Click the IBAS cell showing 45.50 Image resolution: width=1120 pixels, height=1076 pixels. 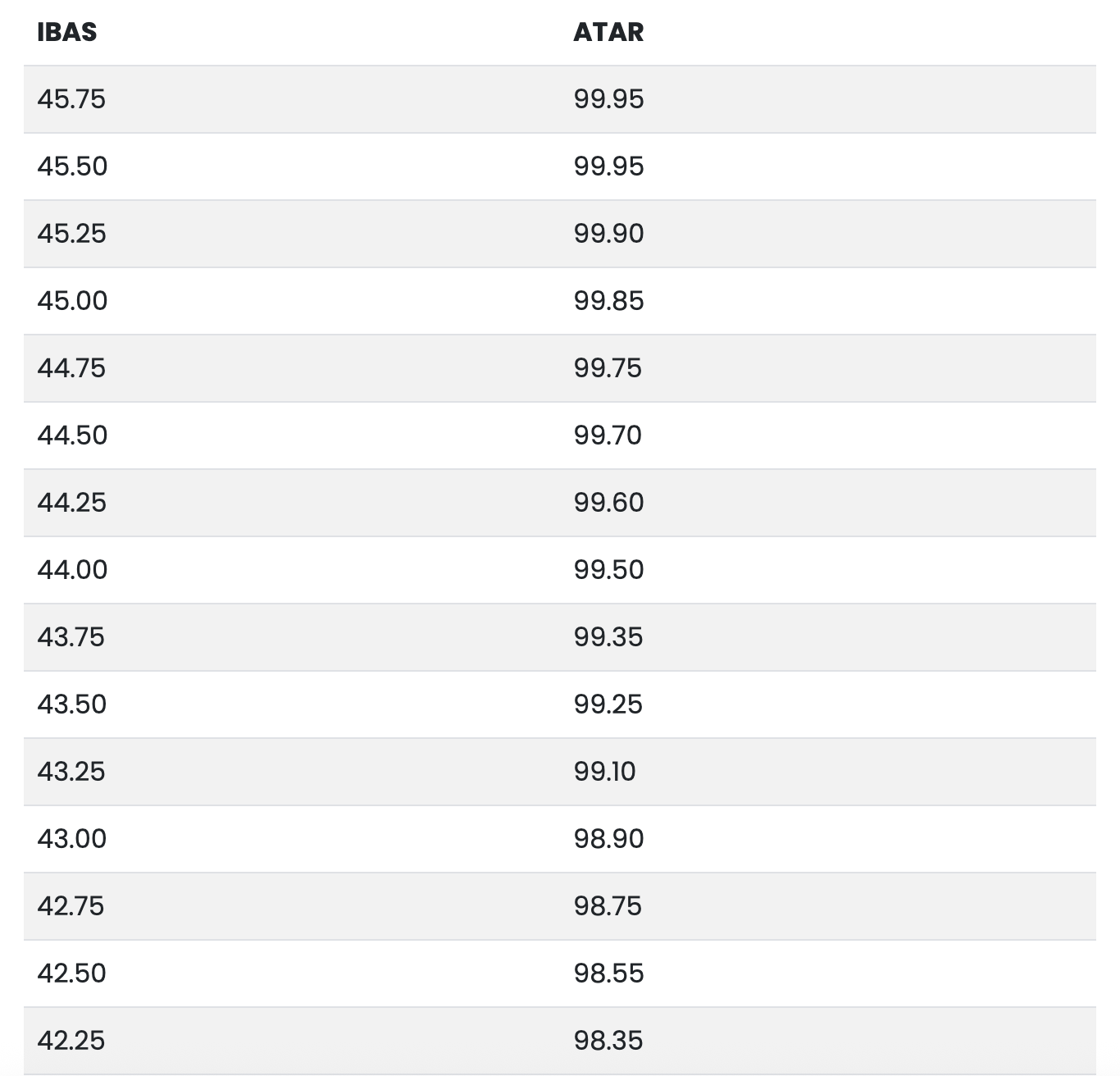coord(72,166)
